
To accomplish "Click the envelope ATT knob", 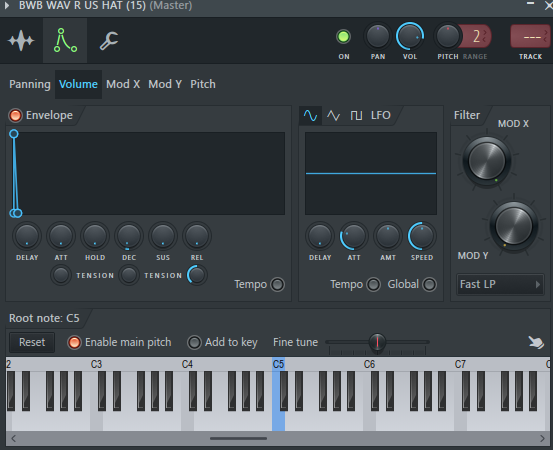I will [61, 236].
